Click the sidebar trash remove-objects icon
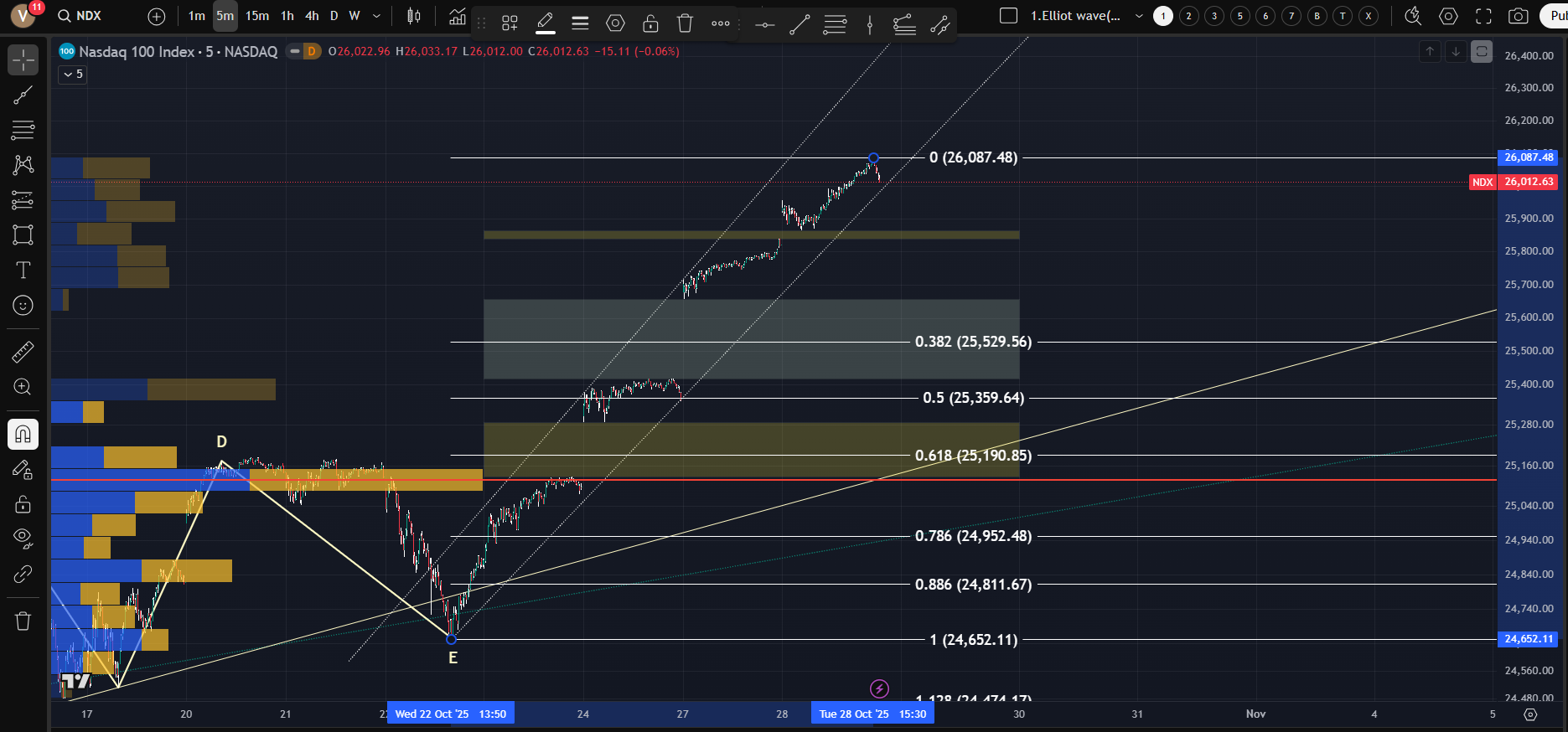 pos(23,621)
